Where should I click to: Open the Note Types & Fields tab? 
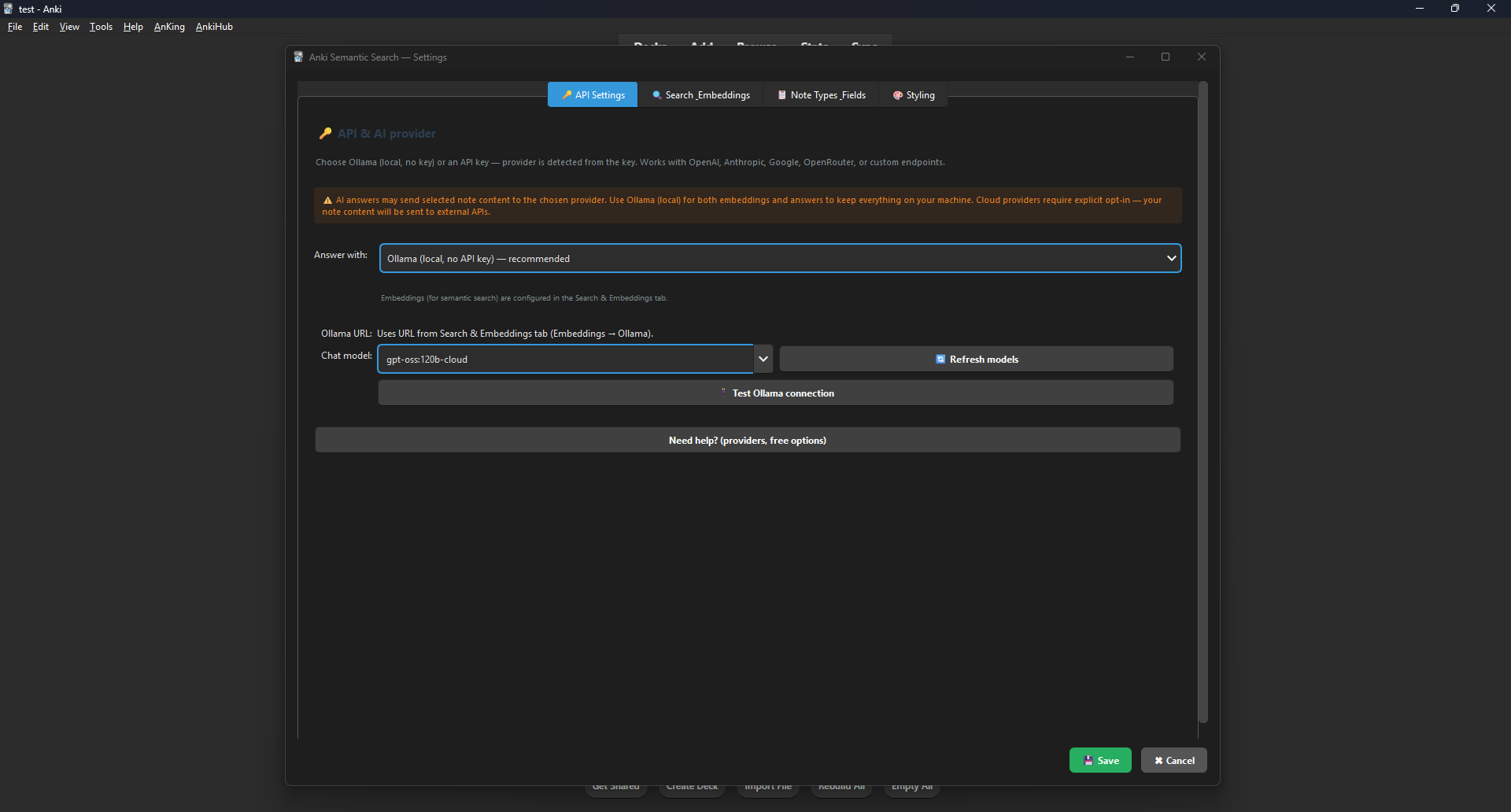pos(822,95)
